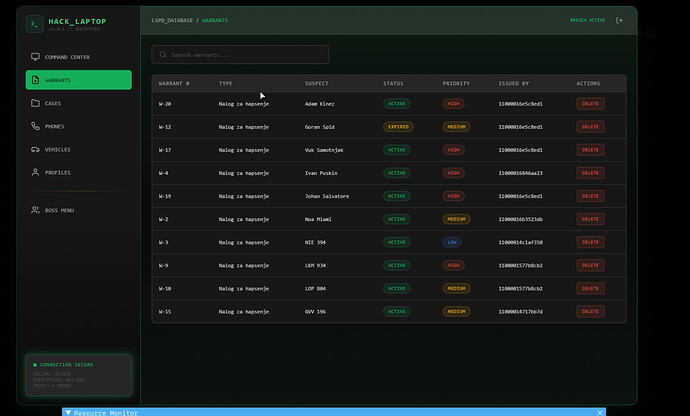Image resolution: width=690 pixels, height=416 pixels.
Task: Click the WARRANT # column header
Action: click(174, 83)
